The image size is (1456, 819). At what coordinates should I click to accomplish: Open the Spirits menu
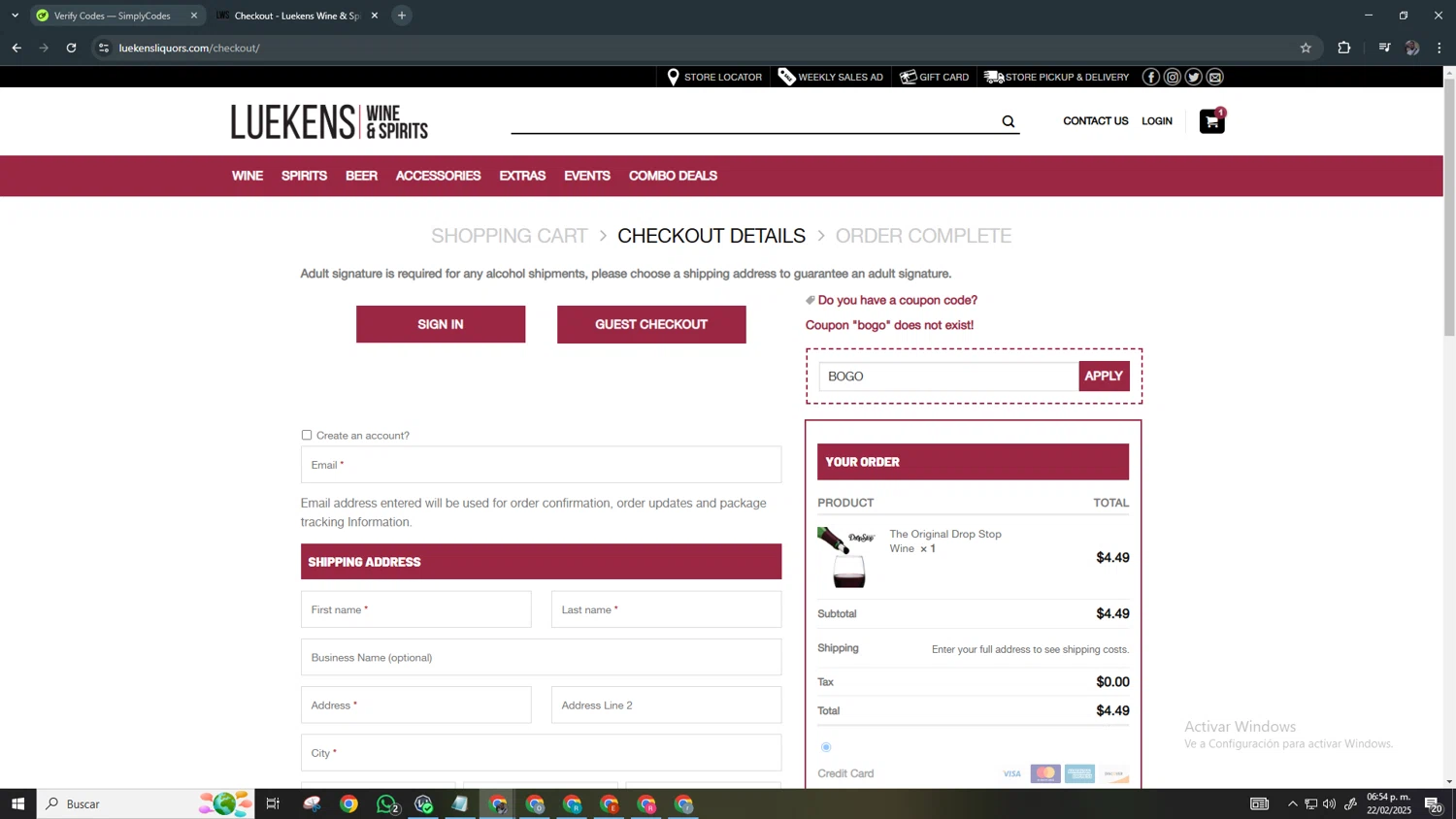click(304, 176)
